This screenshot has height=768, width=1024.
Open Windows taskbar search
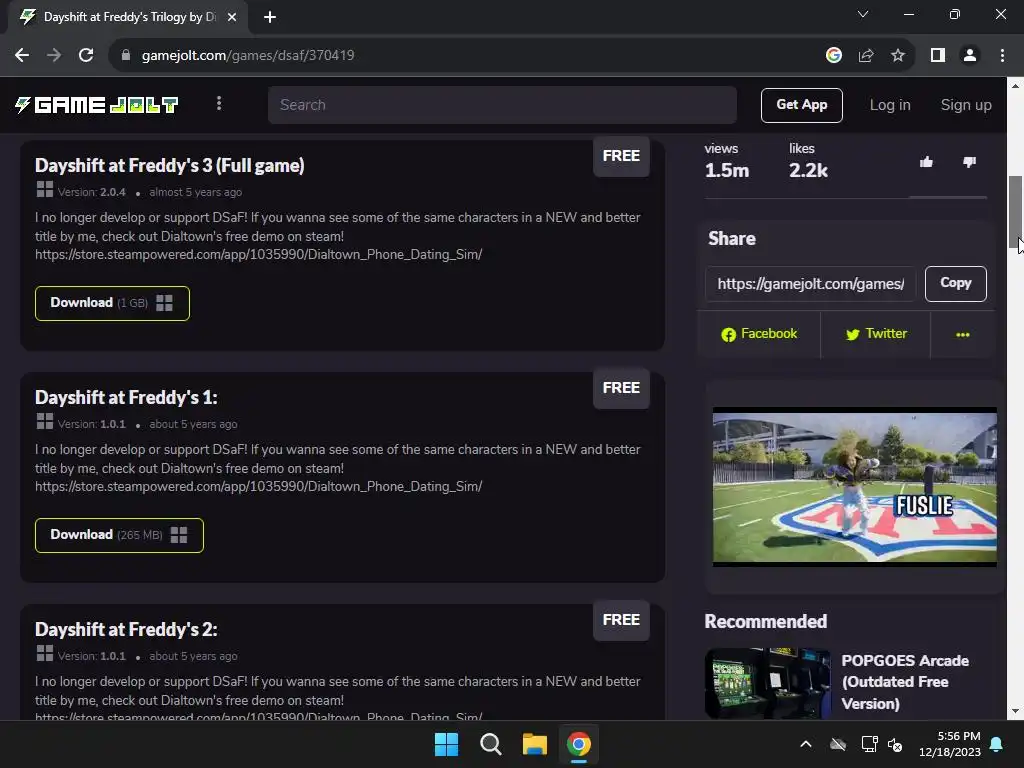(x=490, y=744)
